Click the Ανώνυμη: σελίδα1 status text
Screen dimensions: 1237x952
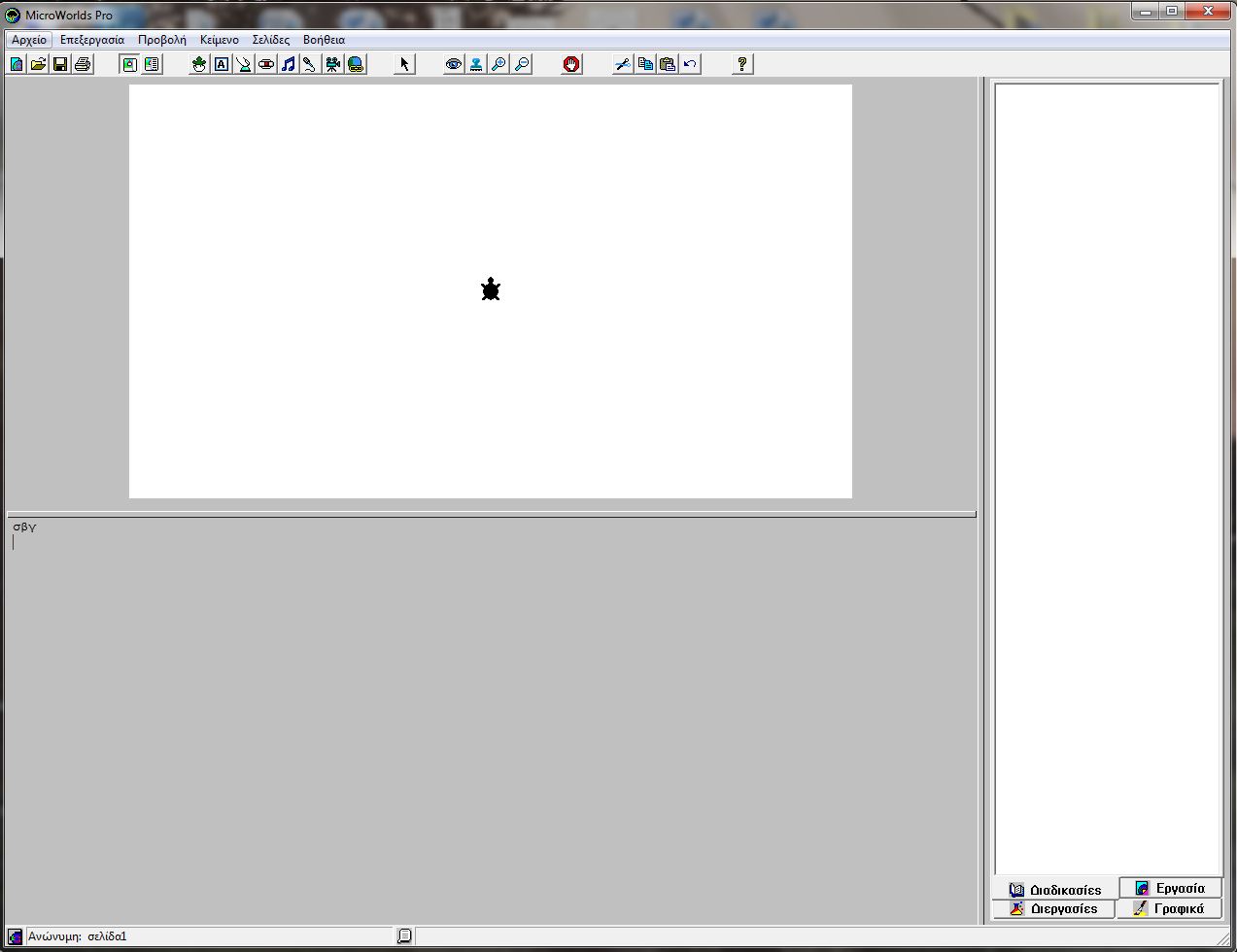(78, 936)
